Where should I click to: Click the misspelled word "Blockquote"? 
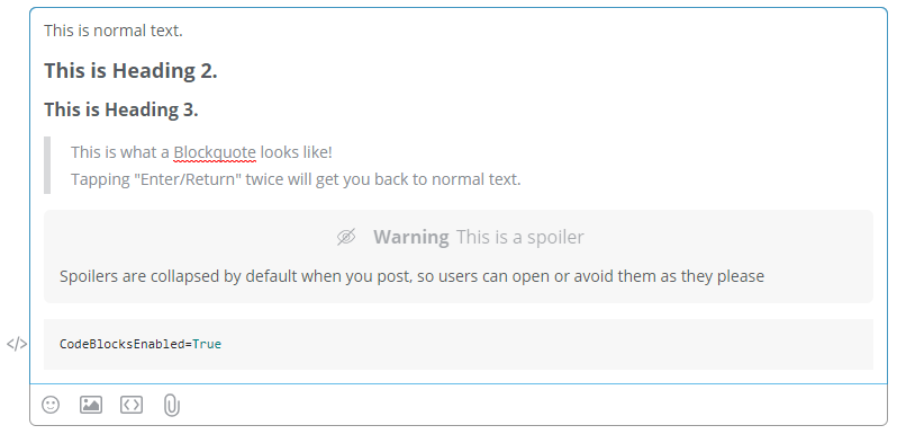pyautogui.click(x=215, y=152)
